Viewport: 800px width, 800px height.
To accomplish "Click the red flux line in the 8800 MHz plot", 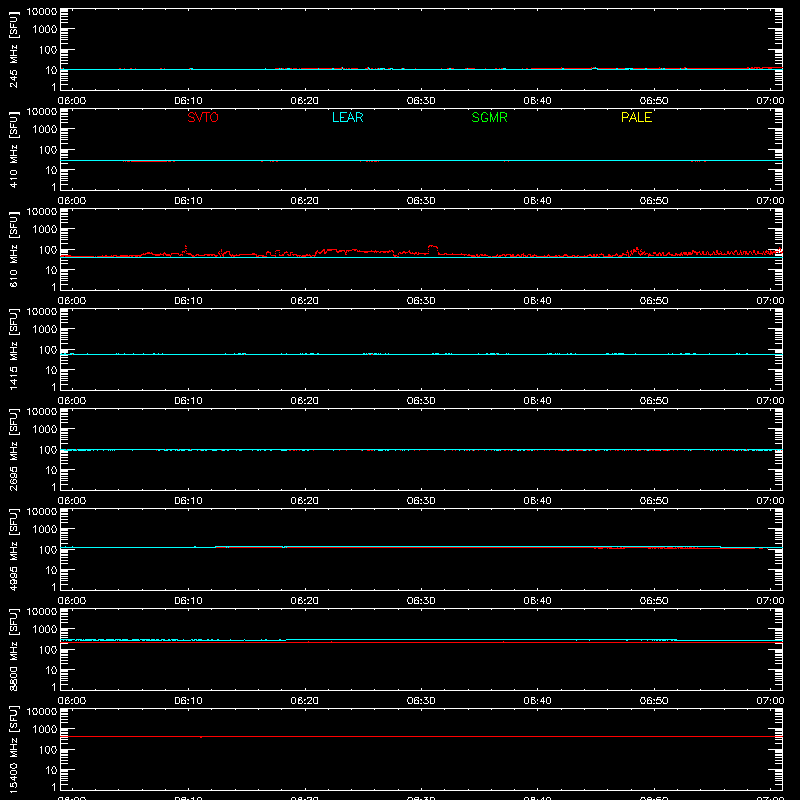I will coord(421,642).
